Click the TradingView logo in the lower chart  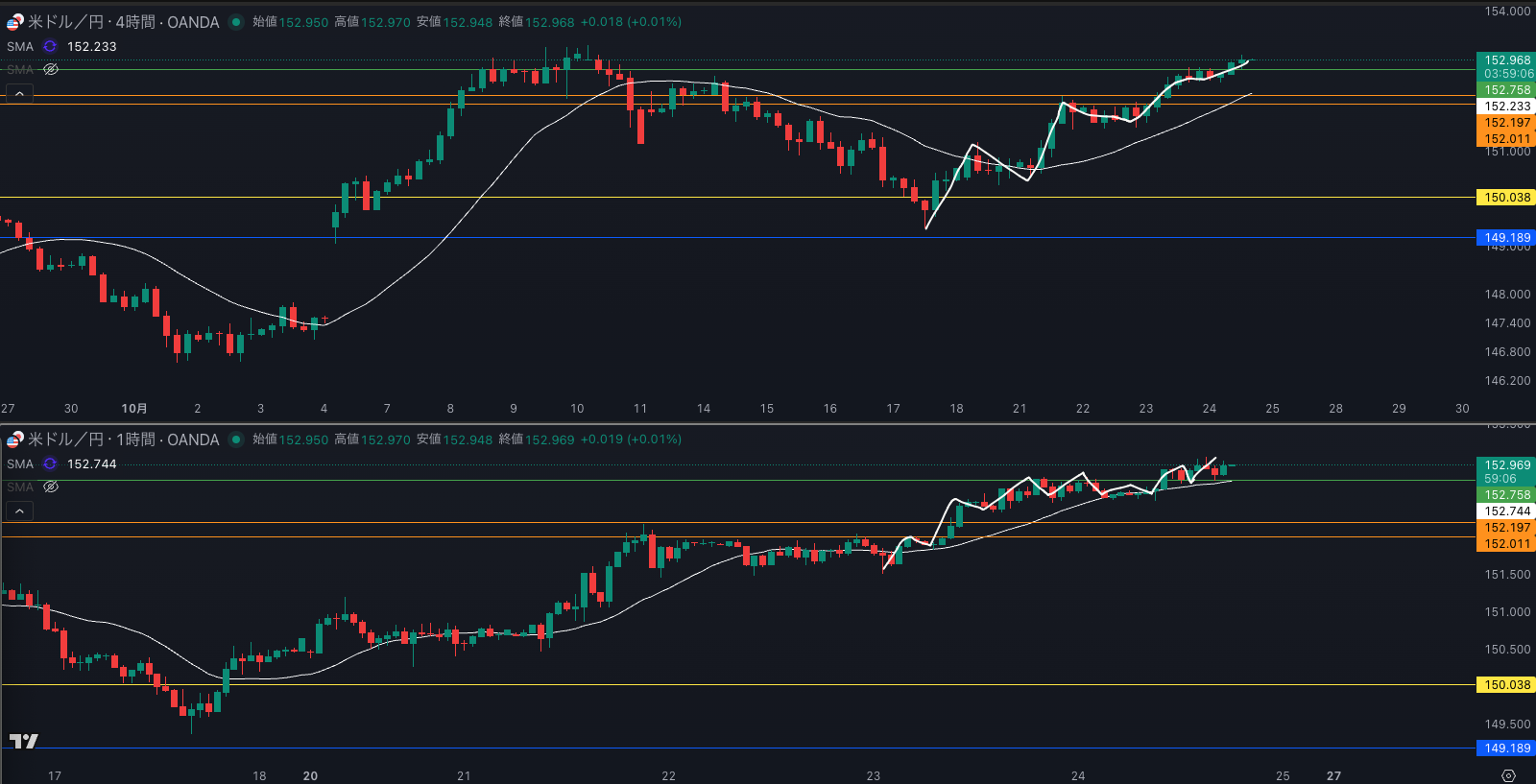[24, 741]
